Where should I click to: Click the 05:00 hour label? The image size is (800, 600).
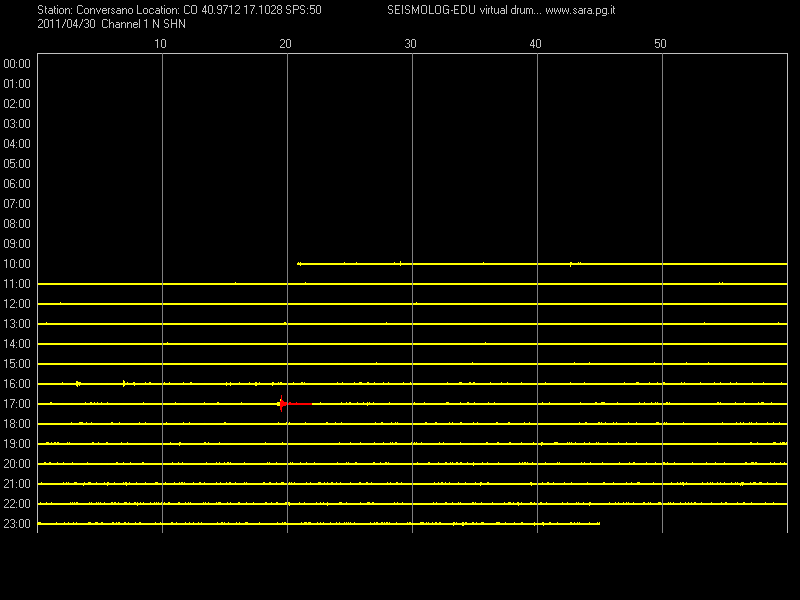pos(17,164)
